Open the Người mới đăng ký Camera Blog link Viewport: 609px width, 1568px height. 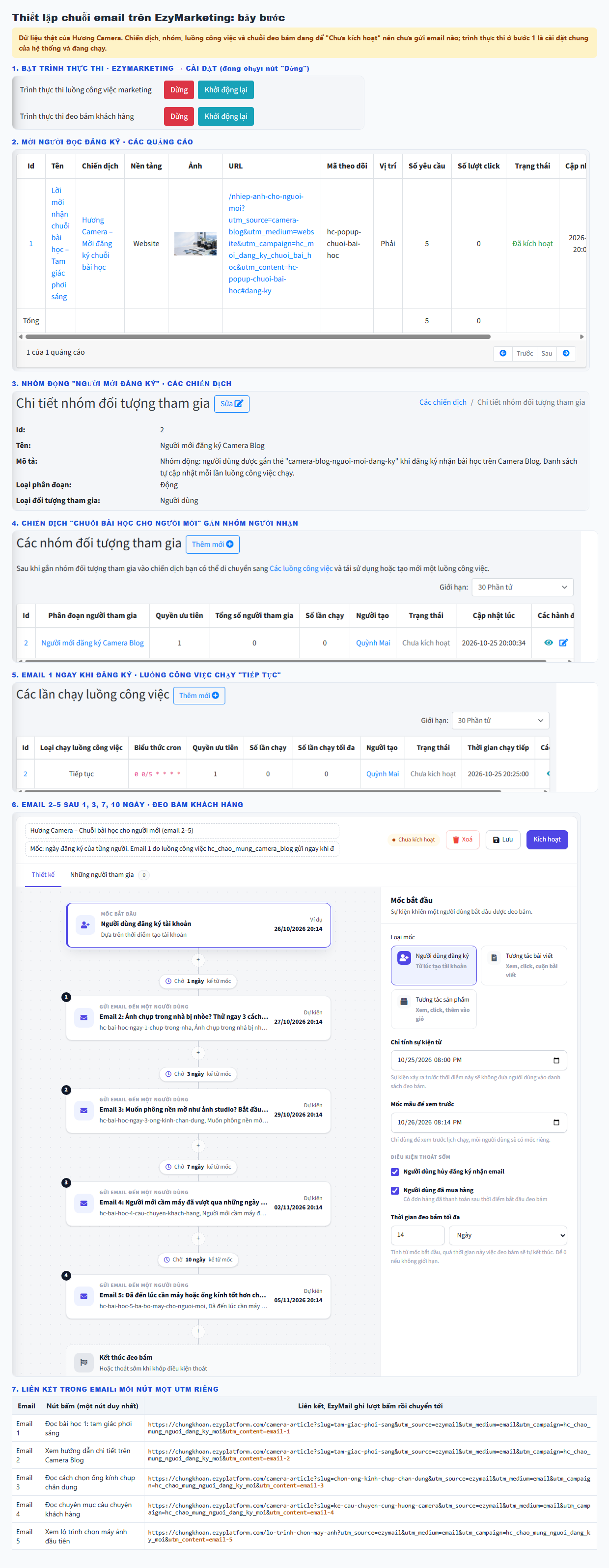pyautogui.click(x=92, y=643)
